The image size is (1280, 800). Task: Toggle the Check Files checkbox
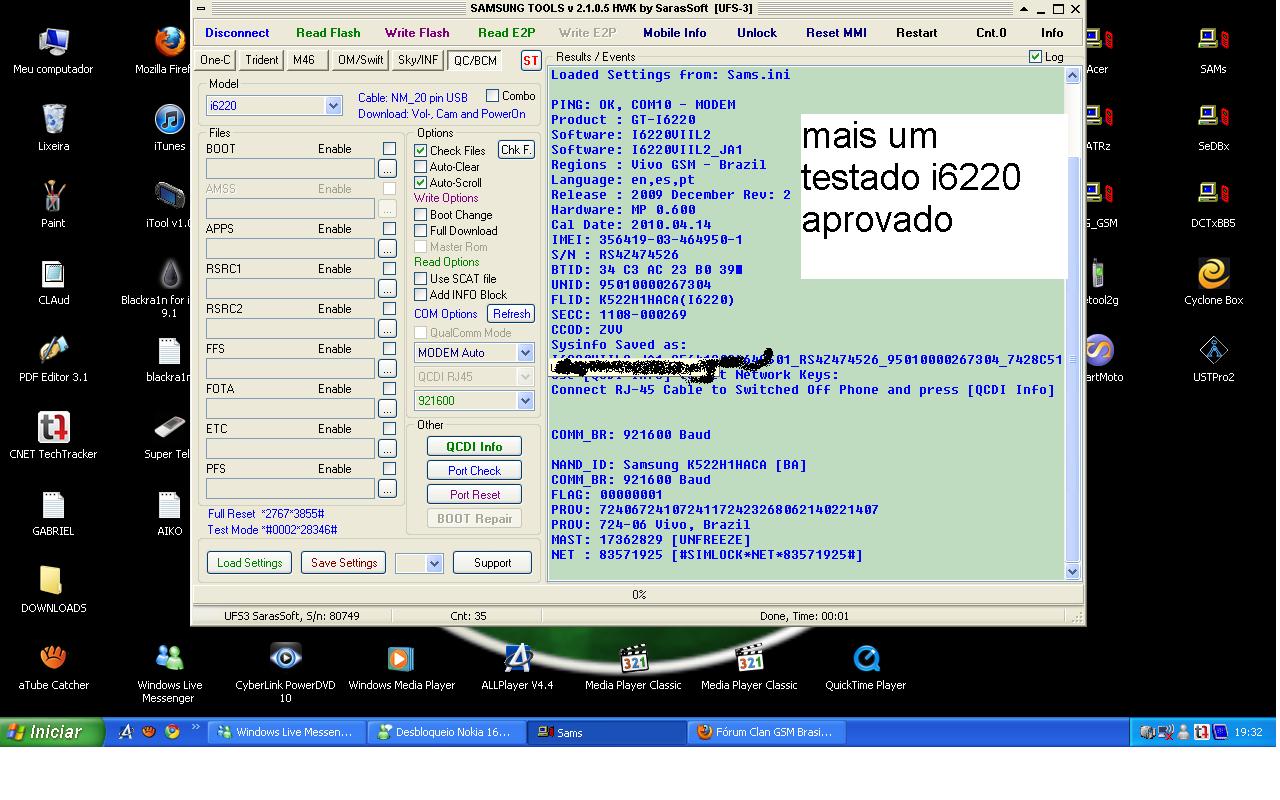pos(421,151)
